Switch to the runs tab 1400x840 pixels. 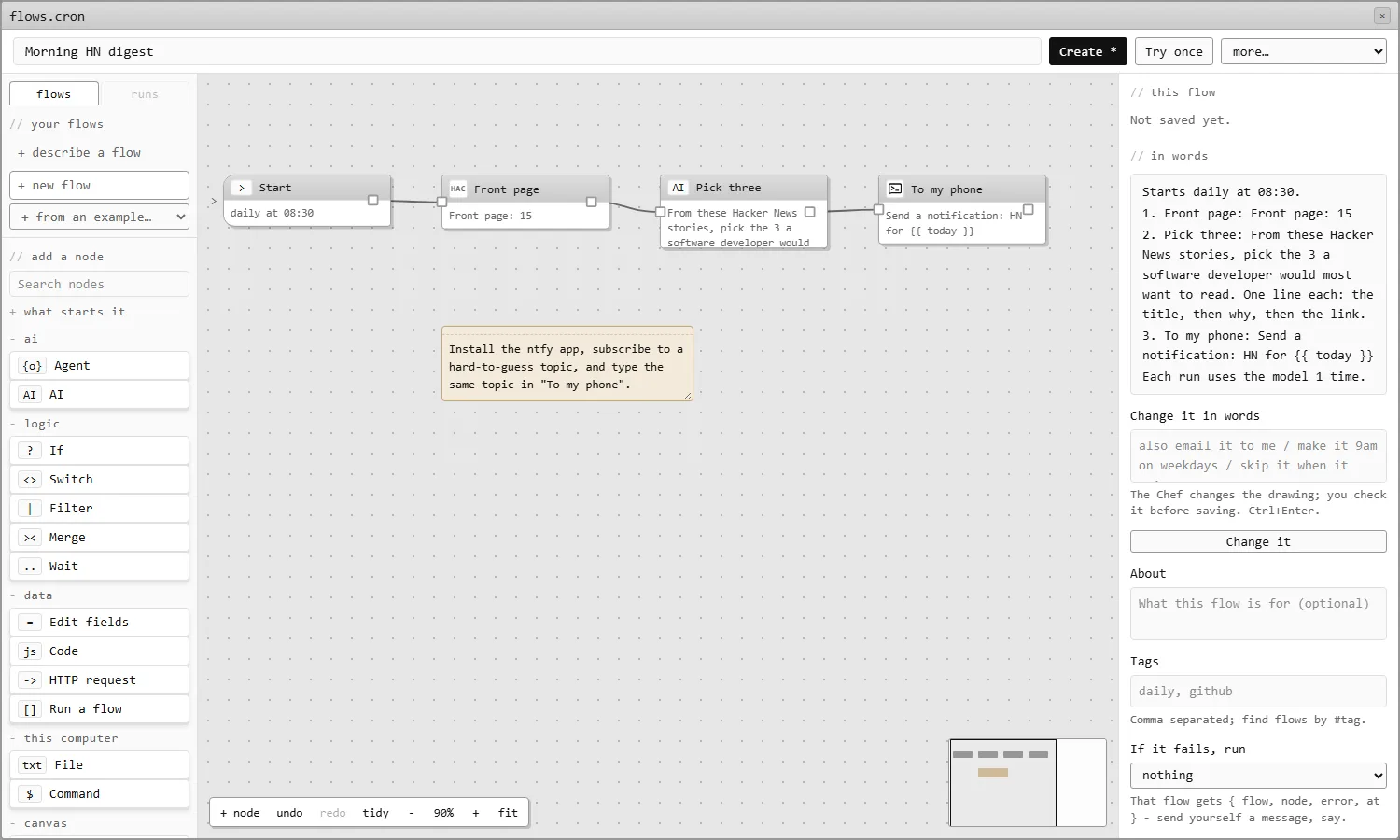(x=145, y=94)
